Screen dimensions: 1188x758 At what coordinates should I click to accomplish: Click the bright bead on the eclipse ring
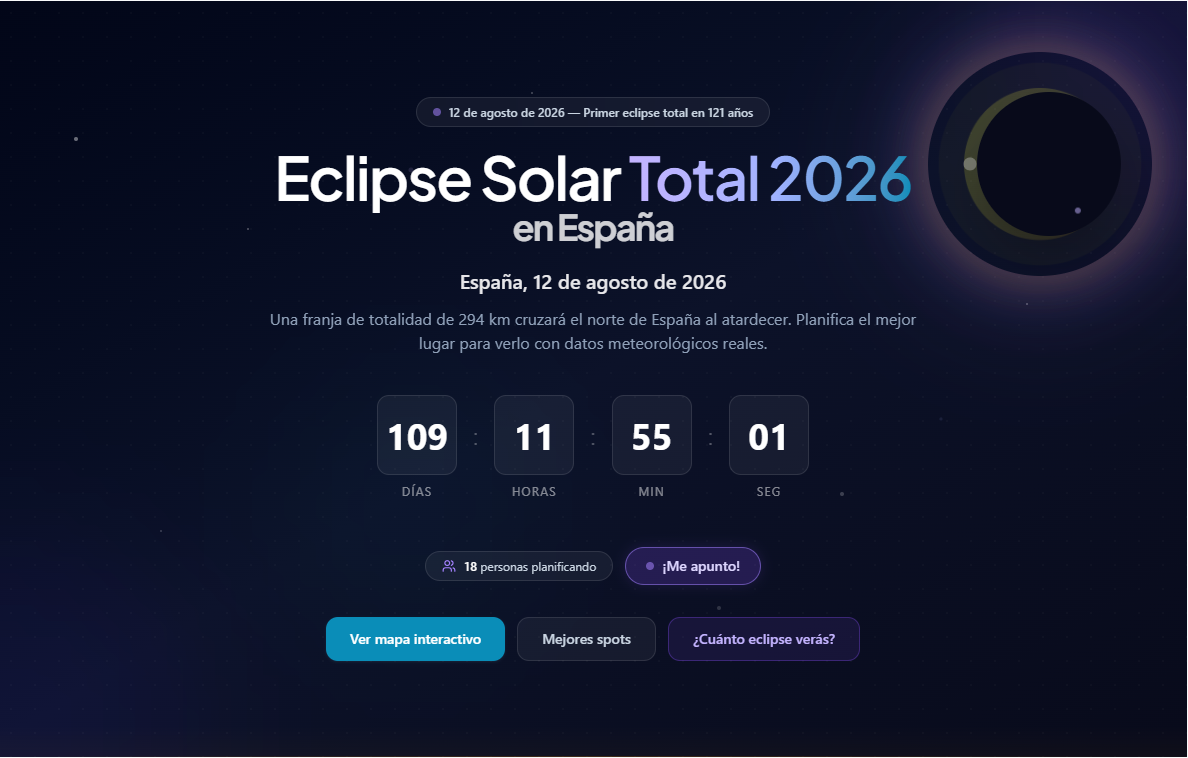(969, 163)
